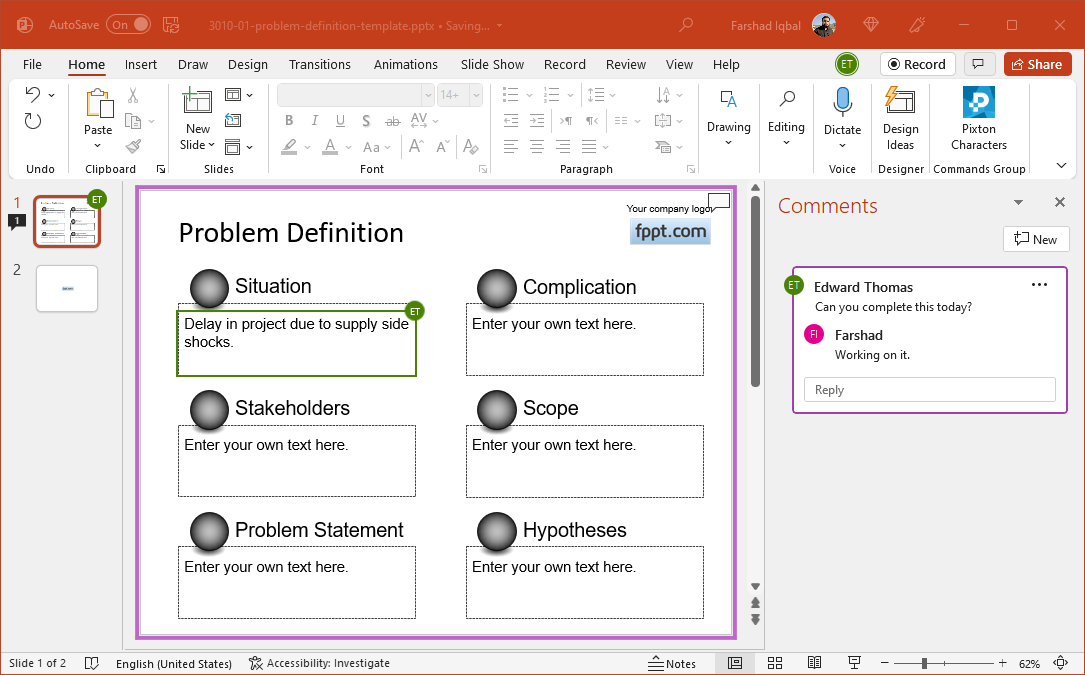Screen dimensions: 1085x675
Task: Click the Dictate microphone icon
Action: click(x=842, y=103)
